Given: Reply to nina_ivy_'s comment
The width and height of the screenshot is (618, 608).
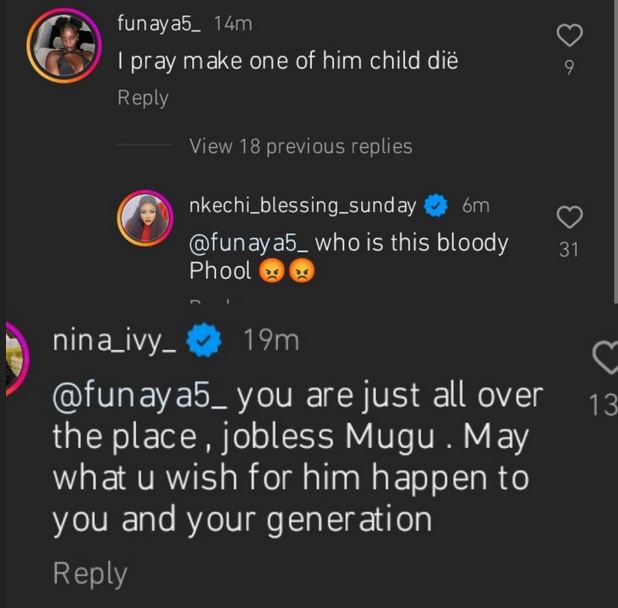Looking at the screenshot, I should pos(90,573).
